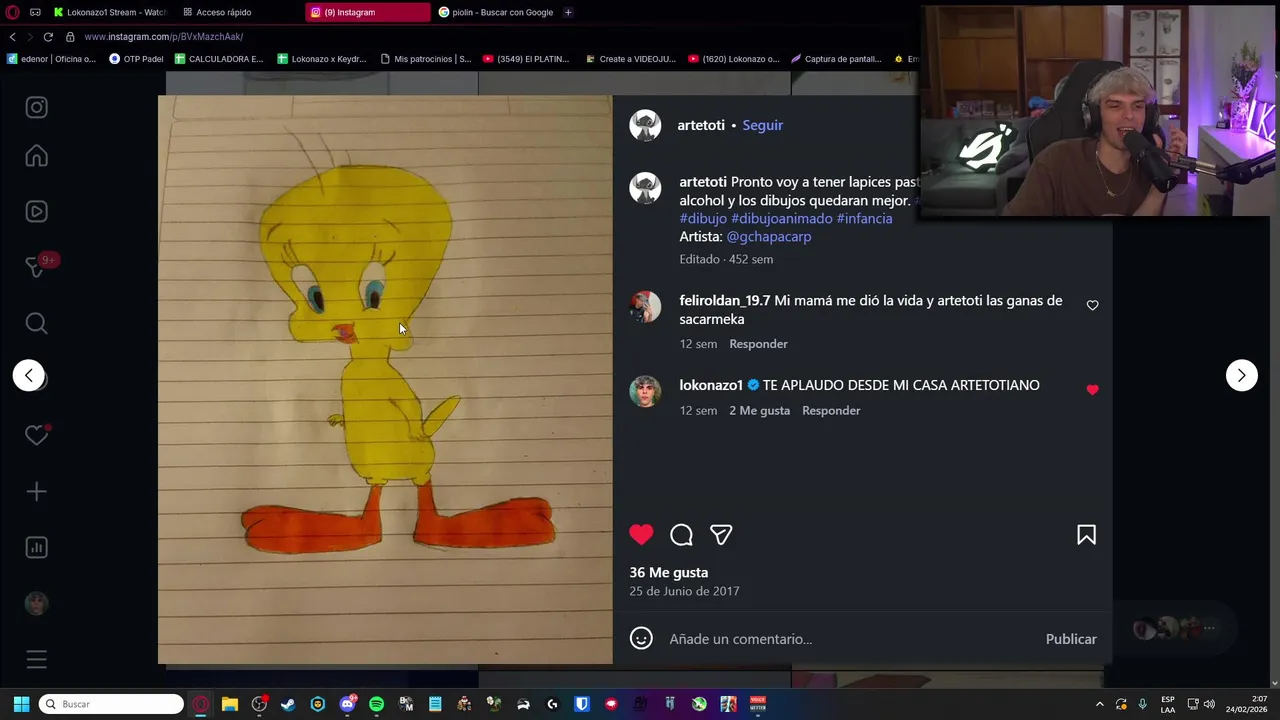The width and height of the screenshot is (1280, 720).
Task: Open Steam from the taskbar
Action: pos(288,704)
